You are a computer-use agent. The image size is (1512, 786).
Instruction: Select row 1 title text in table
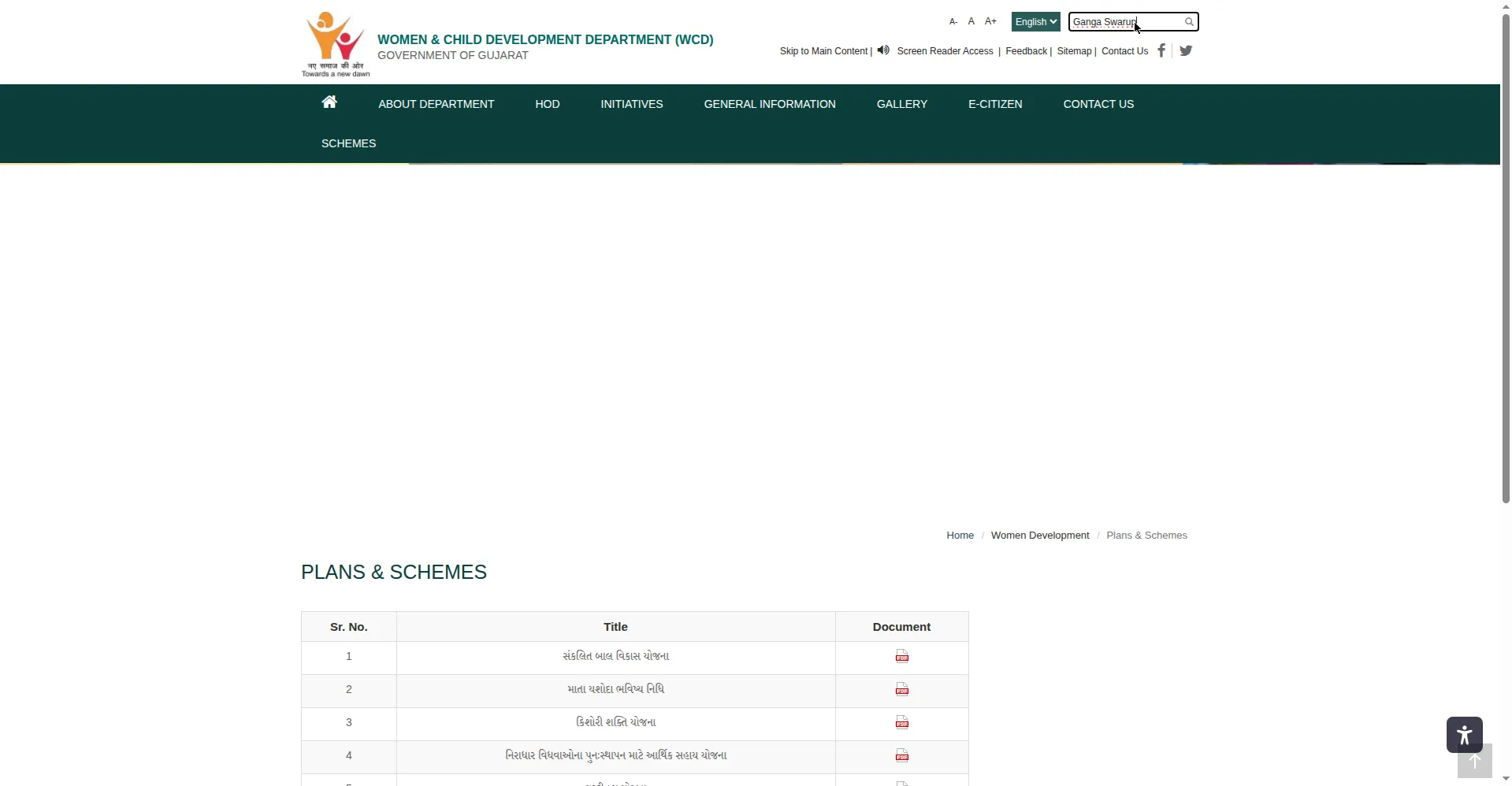[615, 656]
